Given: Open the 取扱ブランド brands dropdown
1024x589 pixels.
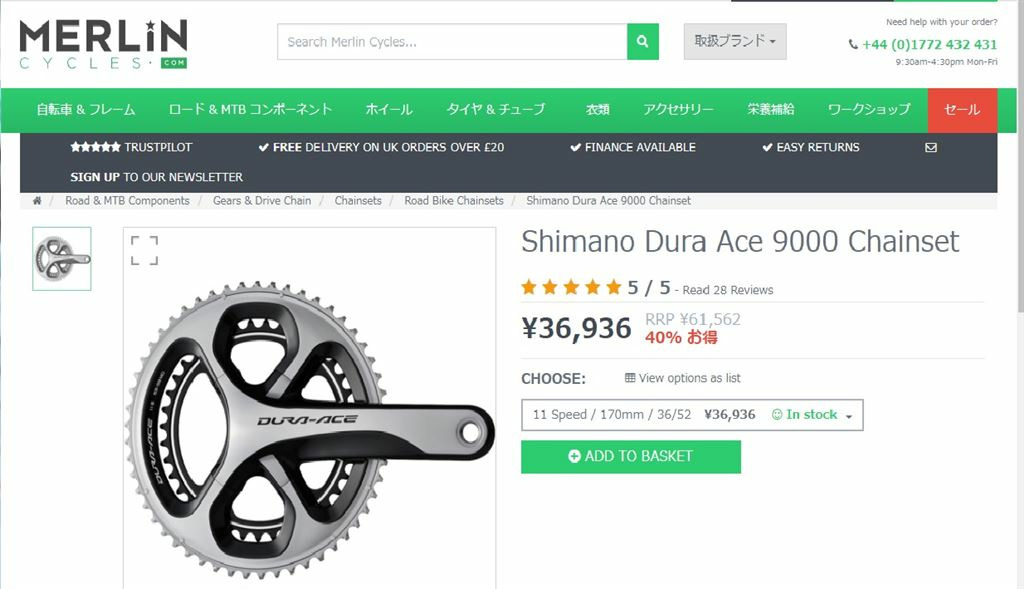Looking at the screenshot, I should 735,41.
